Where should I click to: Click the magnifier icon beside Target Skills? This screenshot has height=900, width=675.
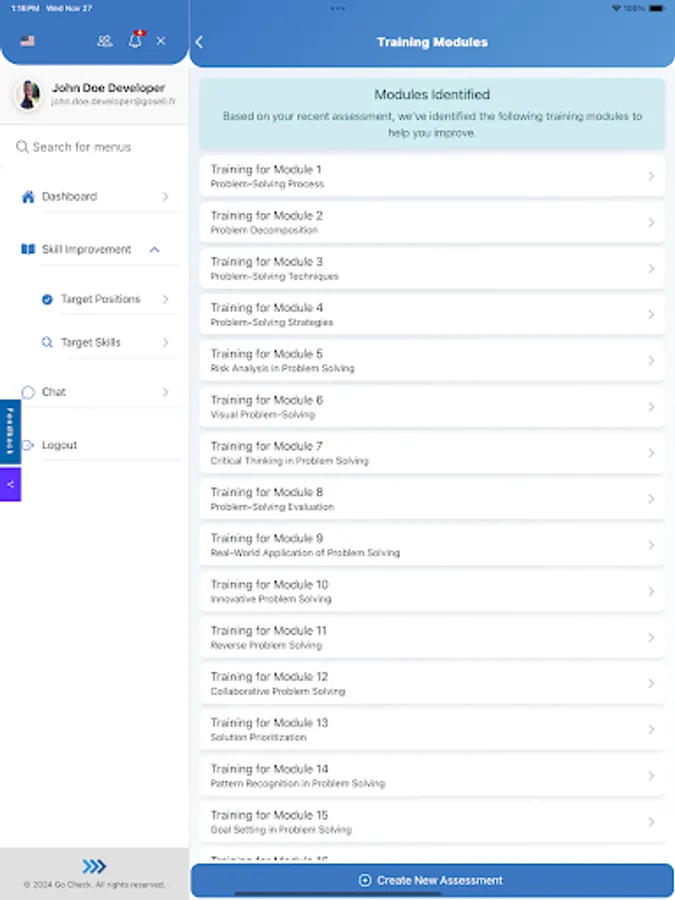point(47,342)
